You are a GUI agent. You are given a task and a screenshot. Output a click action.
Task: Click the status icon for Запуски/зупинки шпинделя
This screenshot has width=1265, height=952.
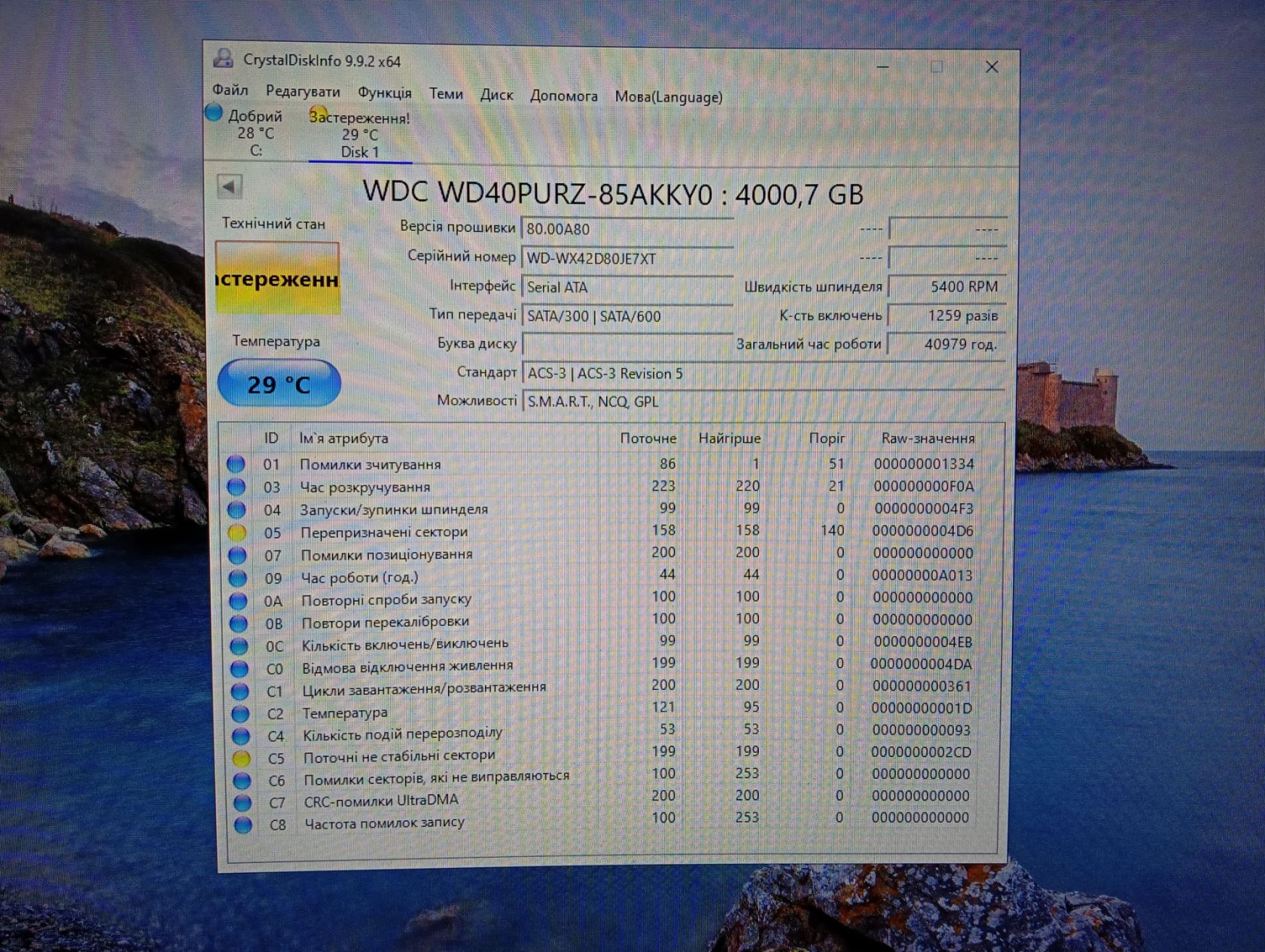click(x=236, y=510)
